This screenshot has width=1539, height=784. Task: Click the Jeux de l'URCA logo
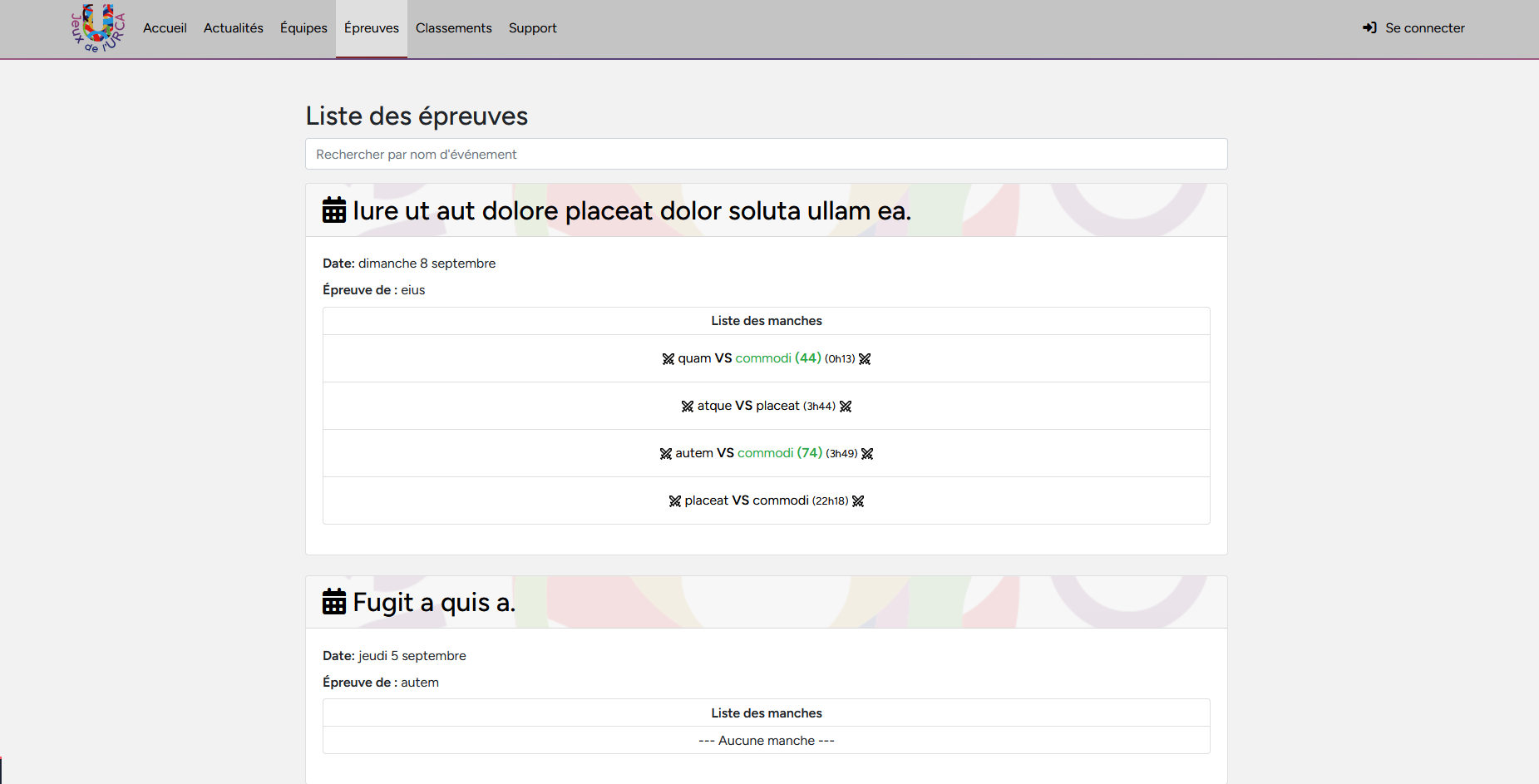click(97, 28)
